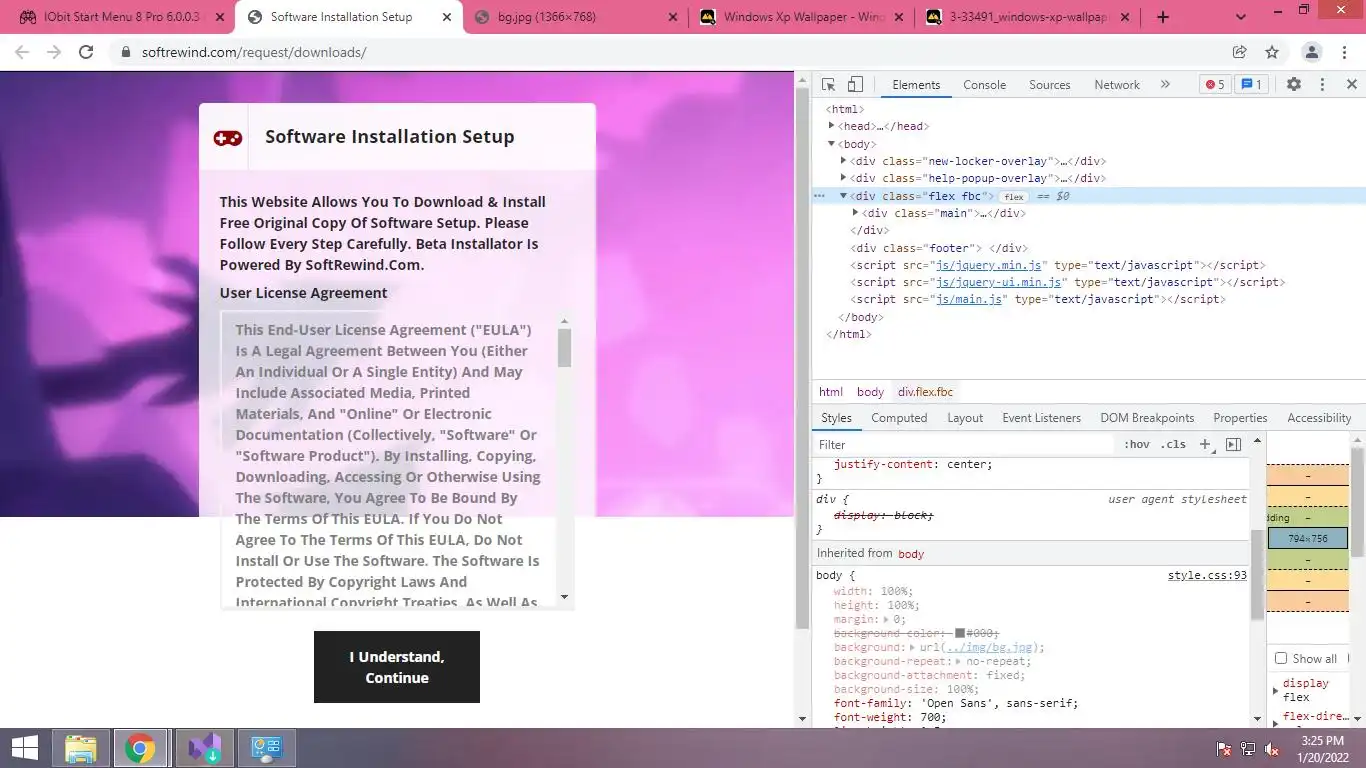
Task: Open DevTools settings gear
Action: click(1294, 85)
